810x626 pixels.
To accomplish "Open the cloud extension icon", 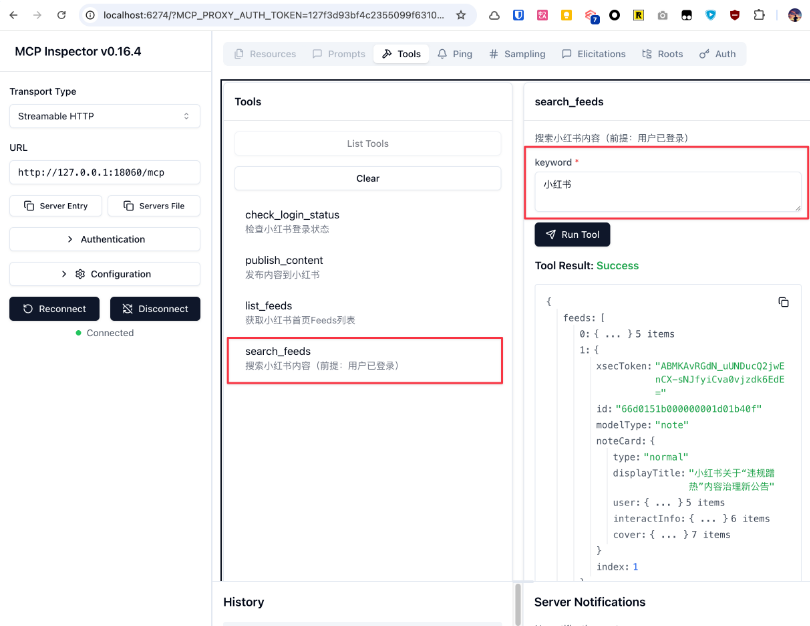I will click(x=494, y=15).
